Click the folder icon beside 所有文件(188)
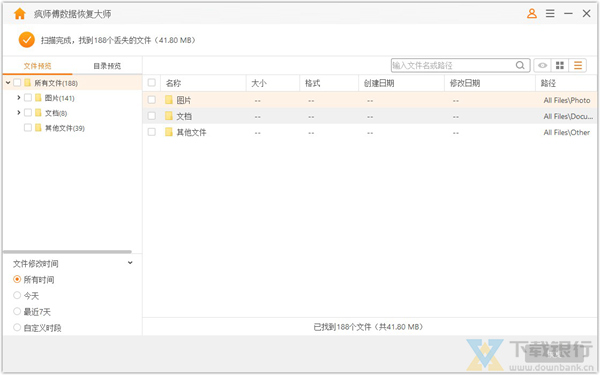600x375 pixels. pos(28,83)
